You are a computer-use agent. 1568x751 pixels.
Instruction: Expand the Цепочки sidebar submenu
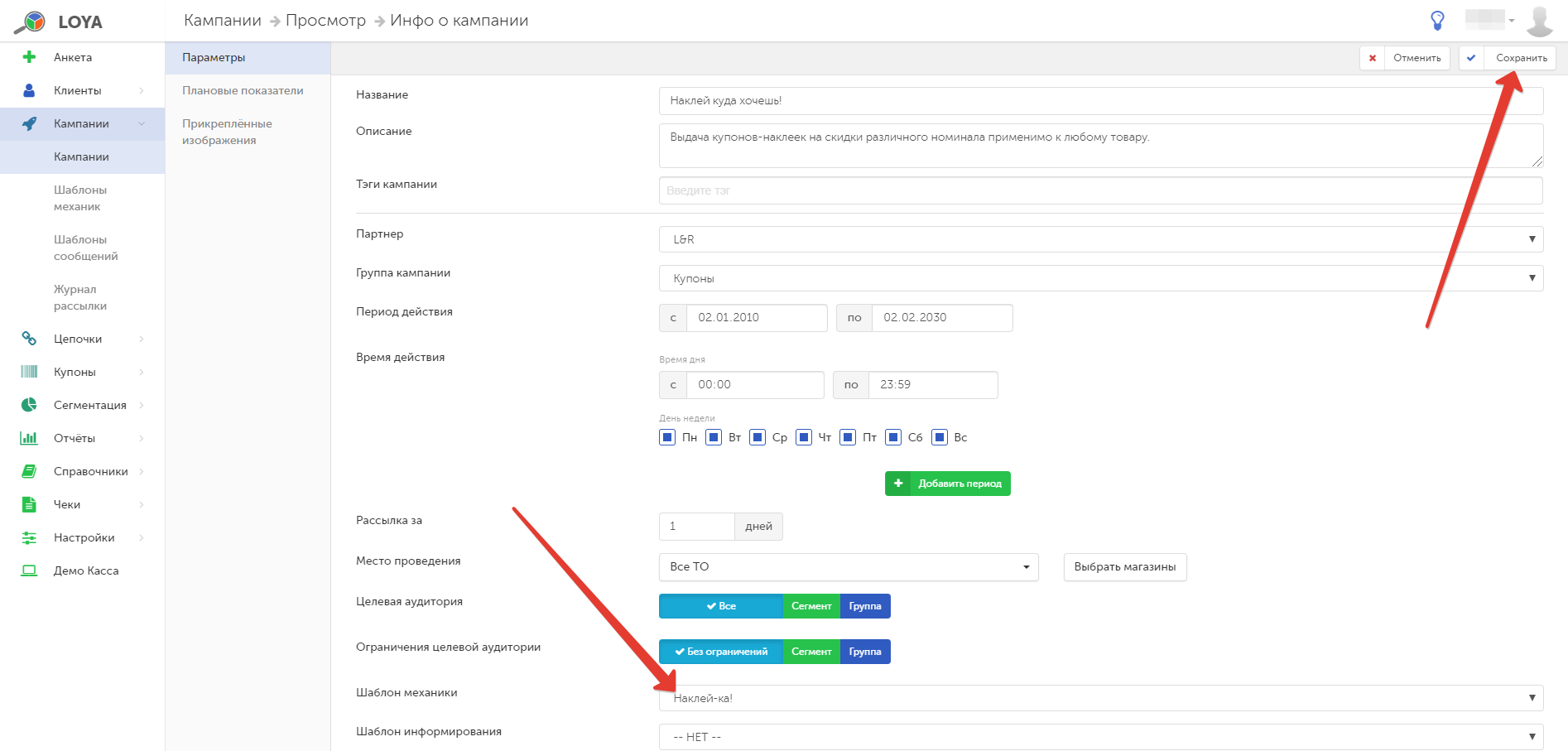point(142,339)
